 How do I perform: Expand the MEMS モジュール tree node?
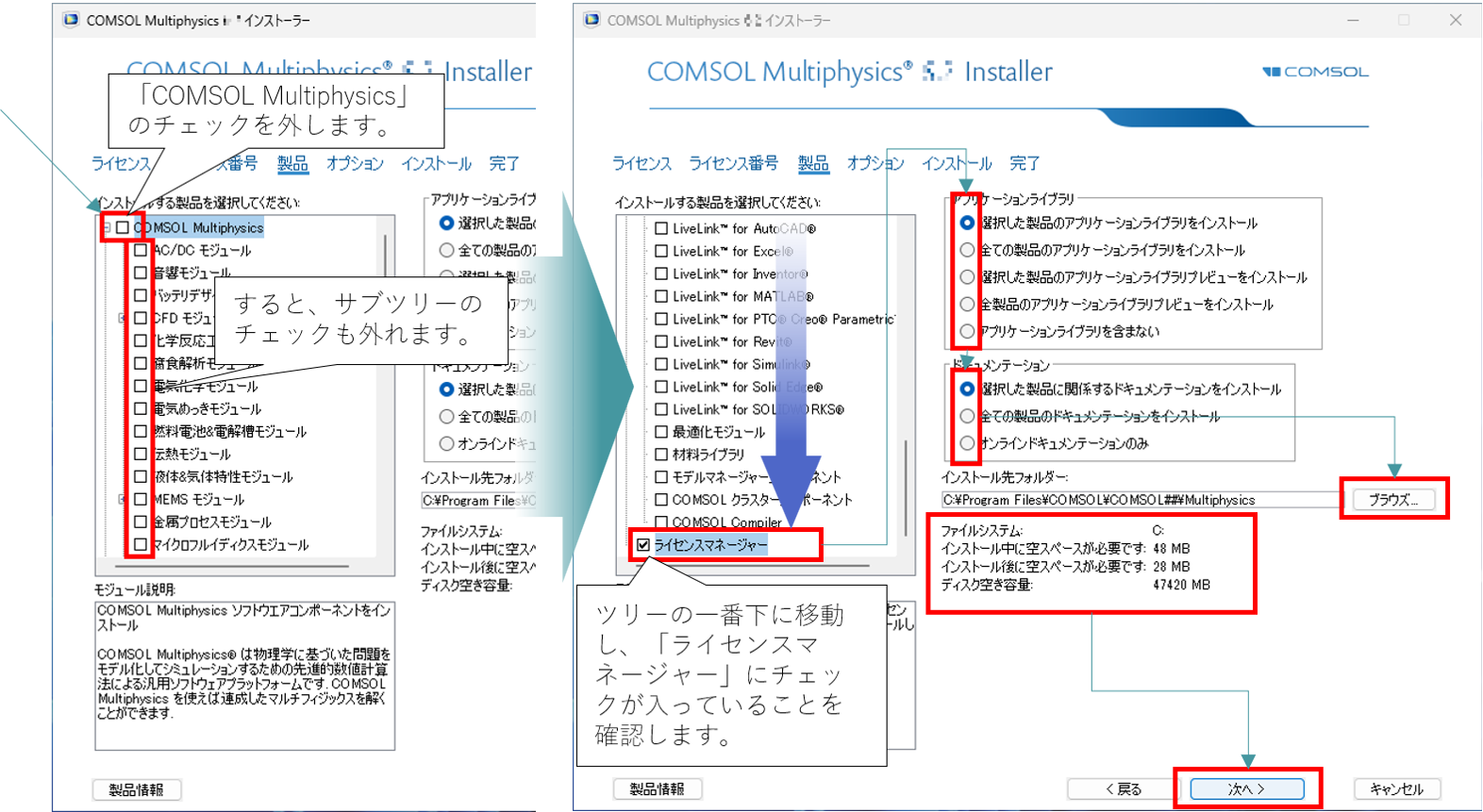pos(123,500)
